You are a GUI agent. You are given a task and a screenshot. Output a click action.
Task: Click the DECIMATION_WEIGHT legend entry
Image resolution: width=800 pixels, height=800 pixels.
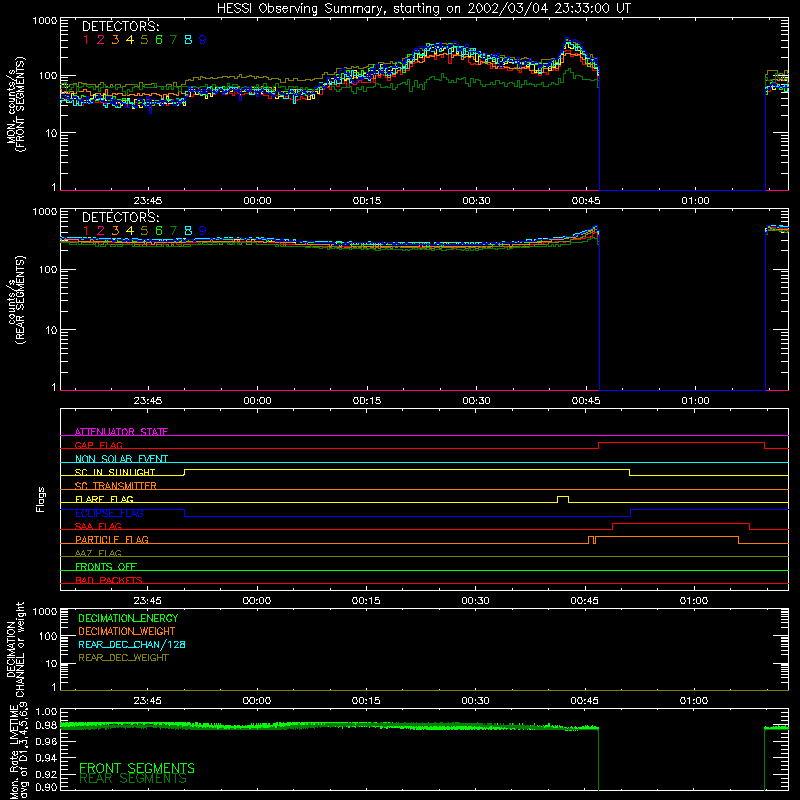coord(127,631)
